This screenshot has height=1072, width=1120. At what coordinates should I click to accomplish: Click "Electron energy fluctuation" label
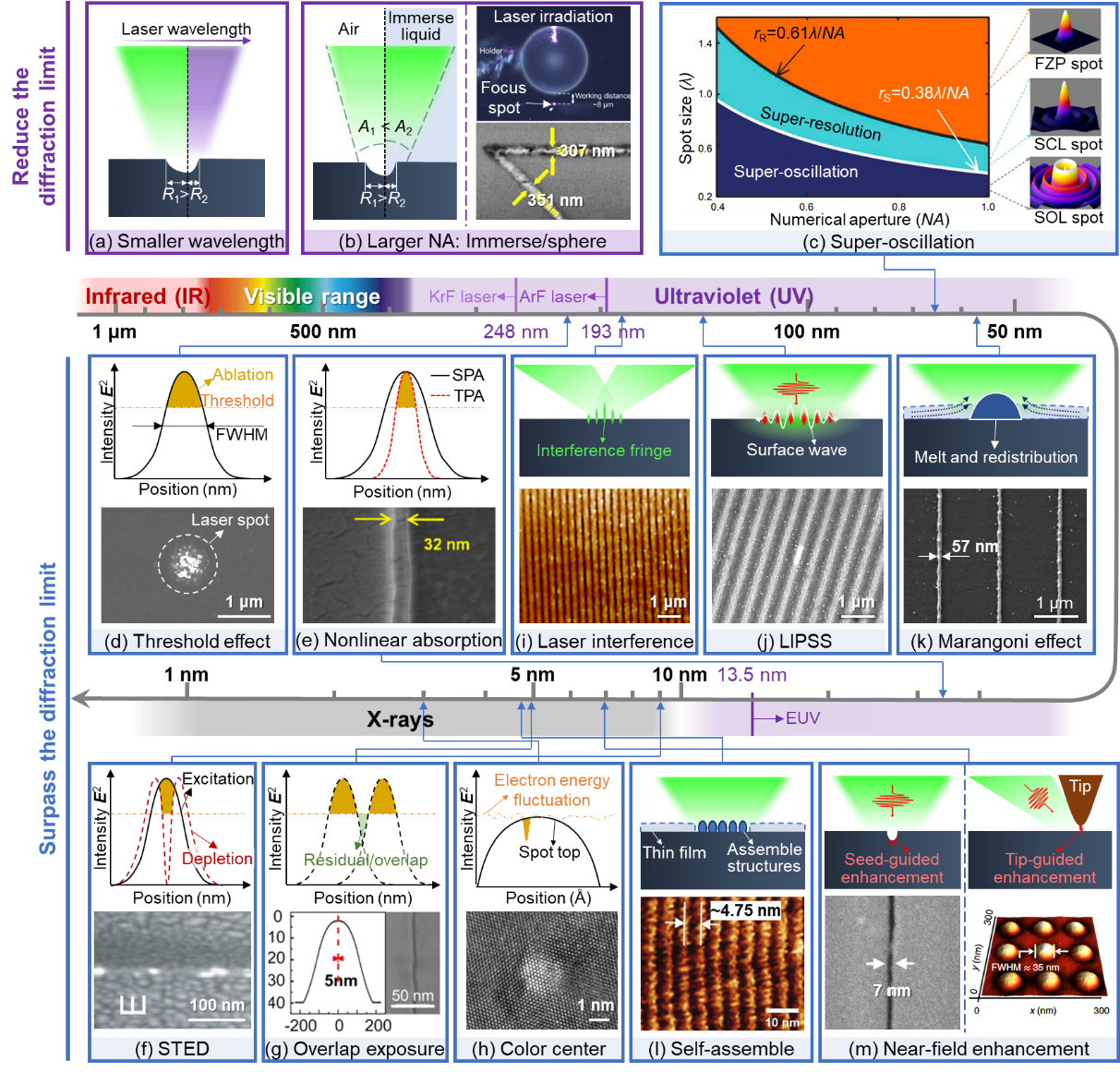click(552, 790)
